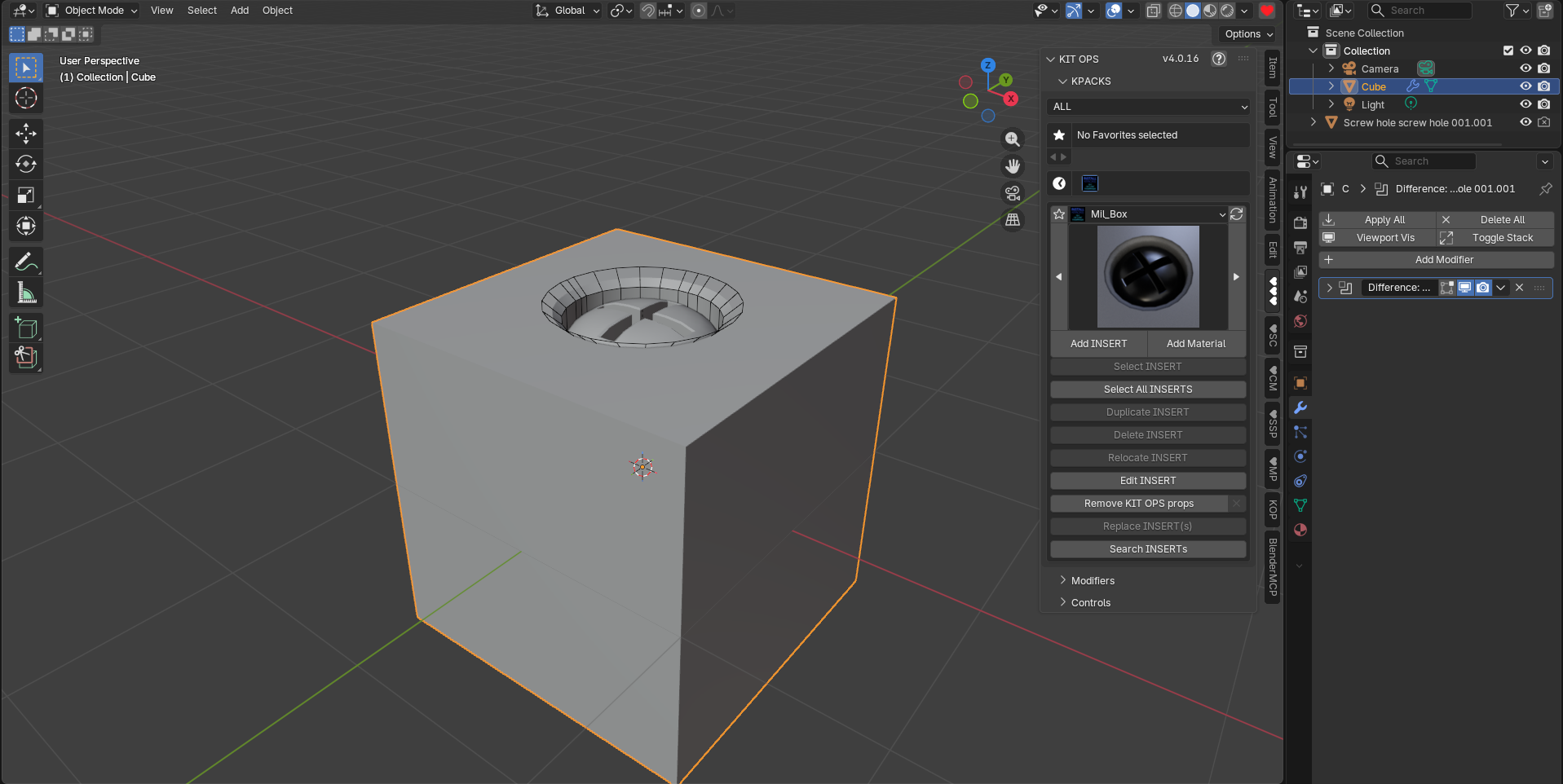This screenshot has height=784, width=1563.
Task: Pick the Scale tool
Action: pos(26,196)
